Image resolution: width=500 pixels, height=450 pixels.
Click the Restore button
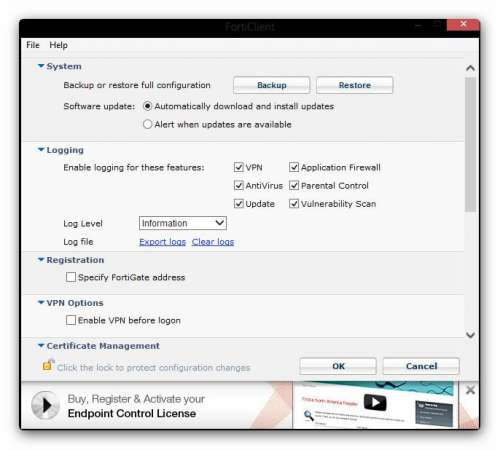pos(355,85)
